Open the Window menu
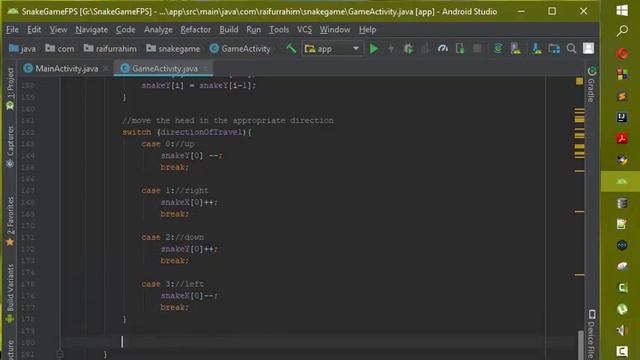640x360 pixels. coord(335,29)
